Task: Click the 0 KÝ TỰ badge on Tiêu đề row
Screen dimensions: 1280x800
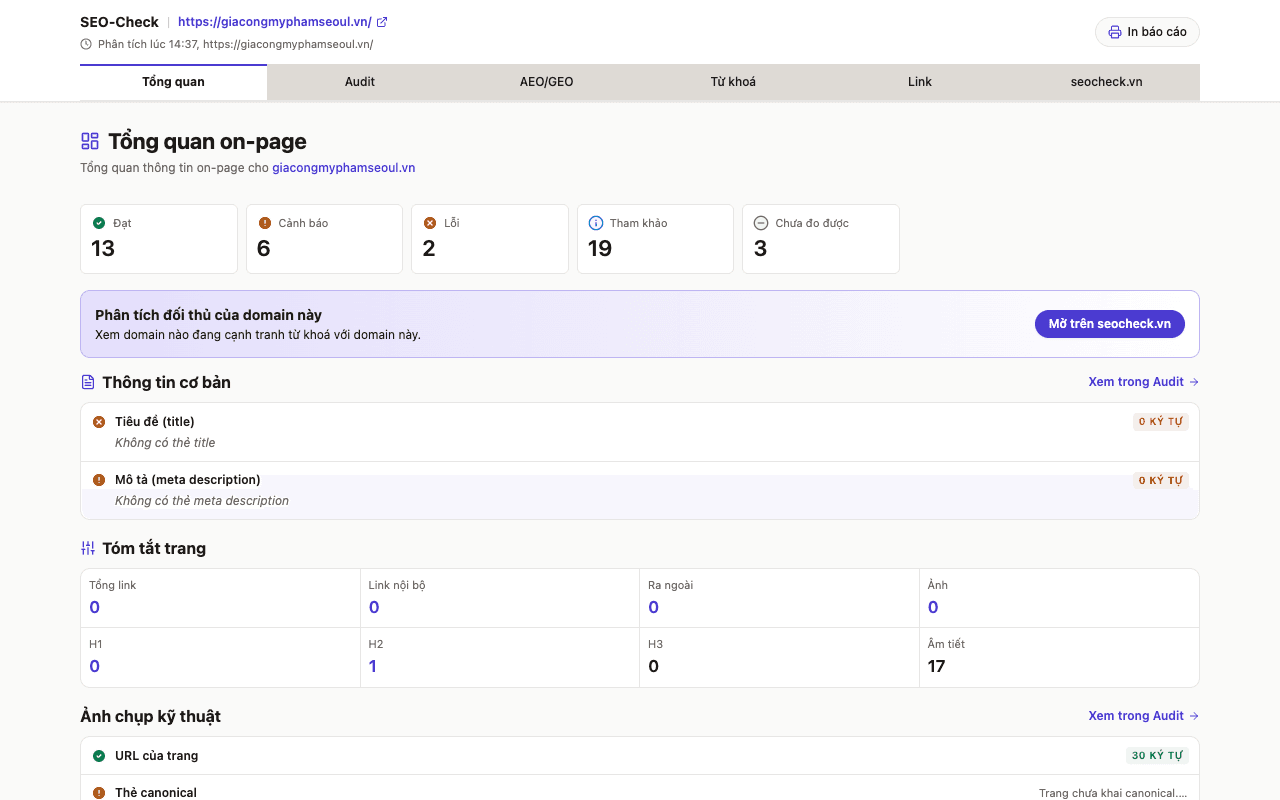Action: tap(1161, 422)
